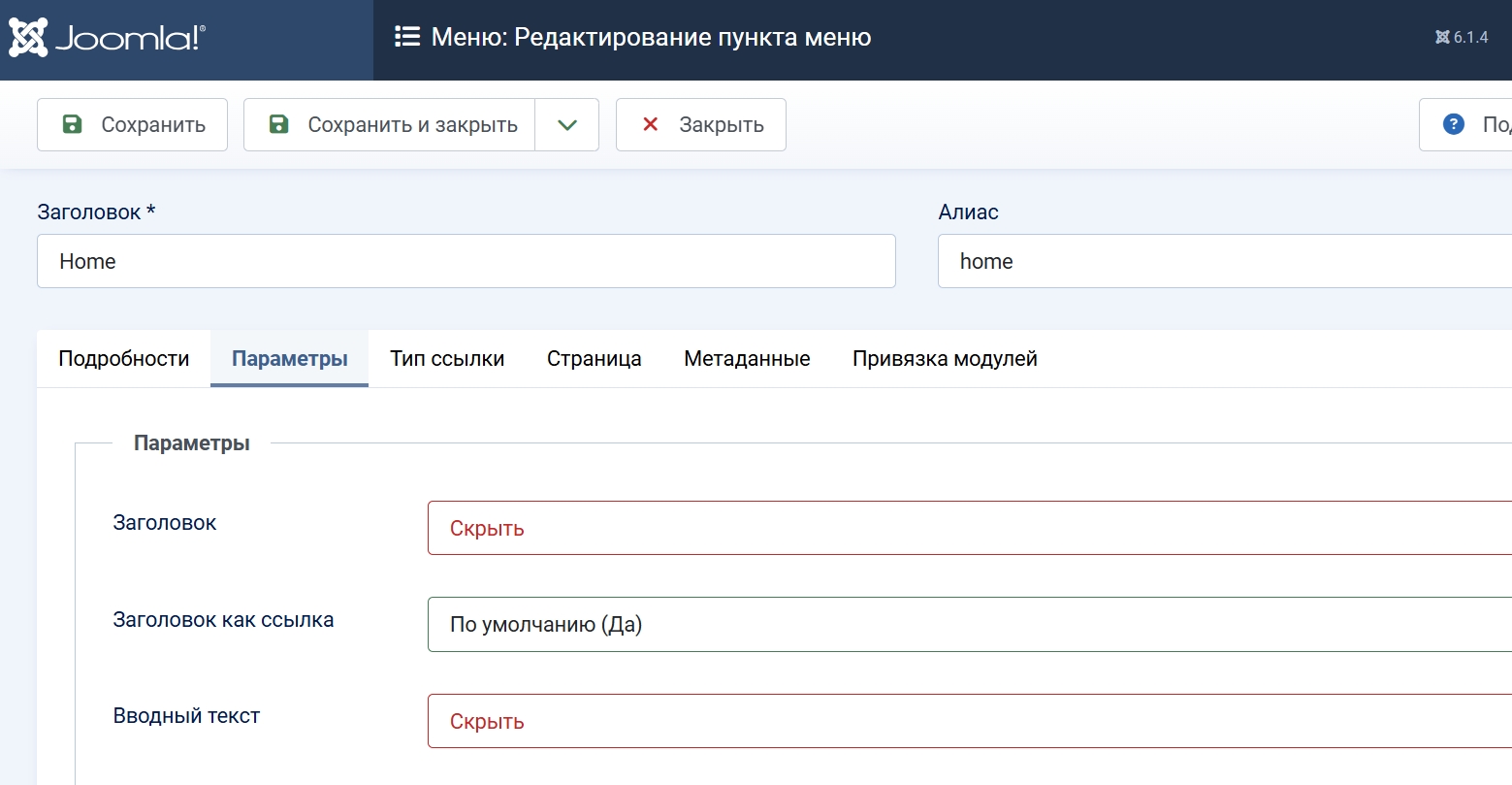Click the red X icon on Закрыть
1512x785 pixels.
click(x=651, y=124)
